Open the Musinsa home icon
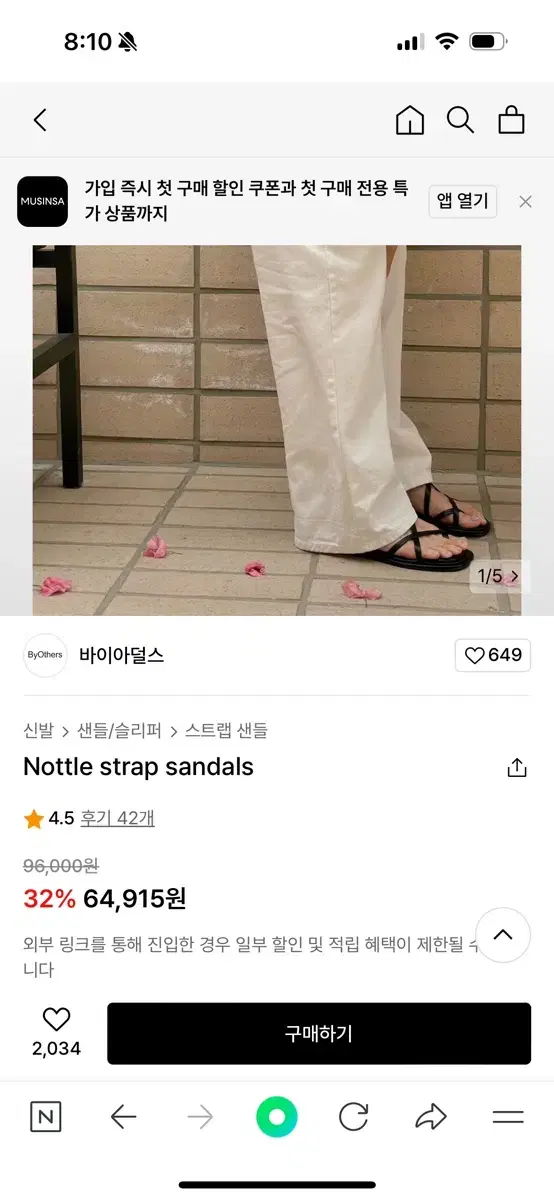The width and height of the screenshot is (554, 1200). 410,120
